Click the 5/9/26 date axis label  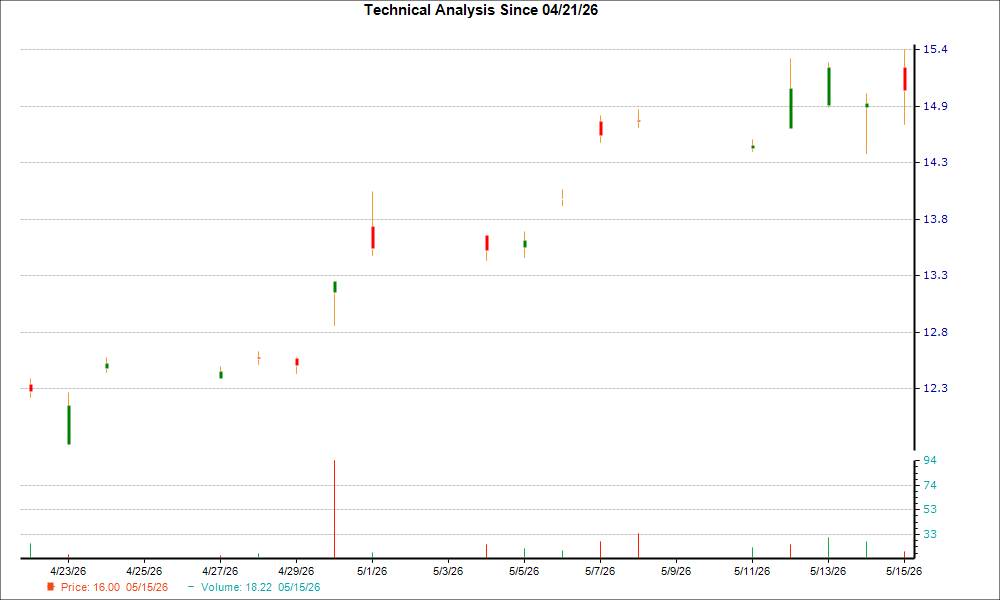pos(676,571)
